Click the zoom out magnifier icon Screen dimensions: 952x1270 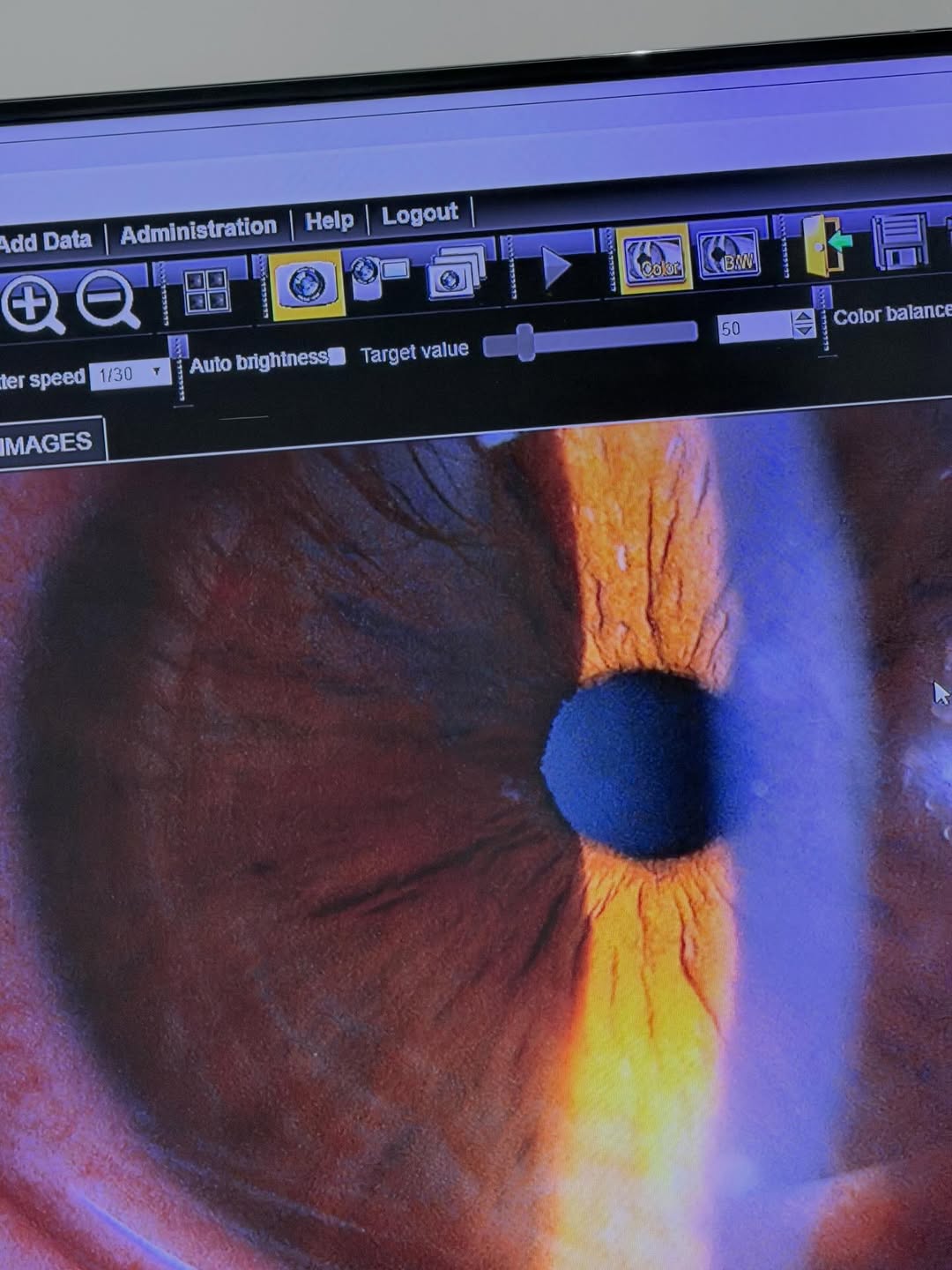coord(108,300)
